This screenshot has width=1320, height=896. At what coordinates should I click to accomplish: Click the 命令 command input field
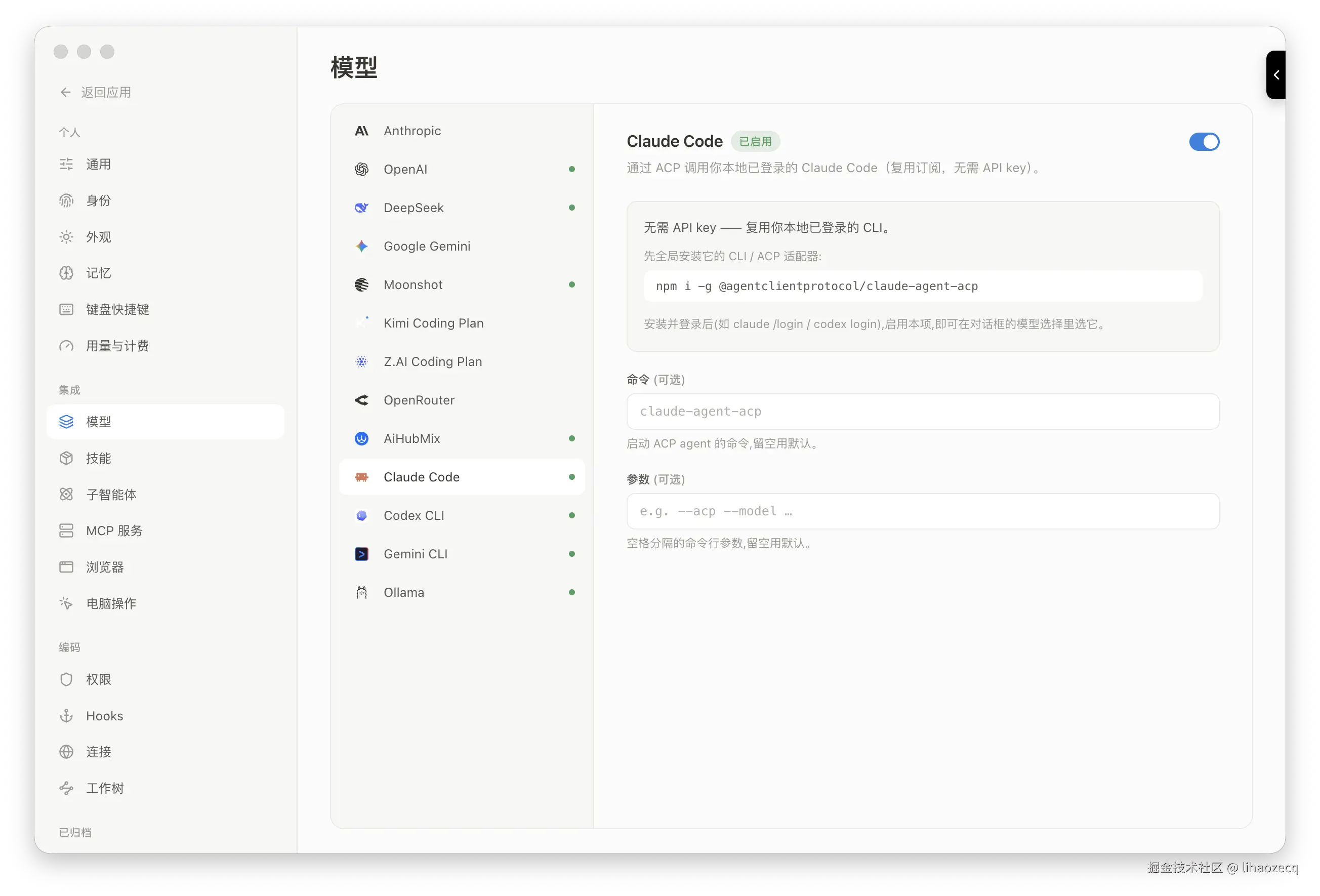click(x=922, y=412)
